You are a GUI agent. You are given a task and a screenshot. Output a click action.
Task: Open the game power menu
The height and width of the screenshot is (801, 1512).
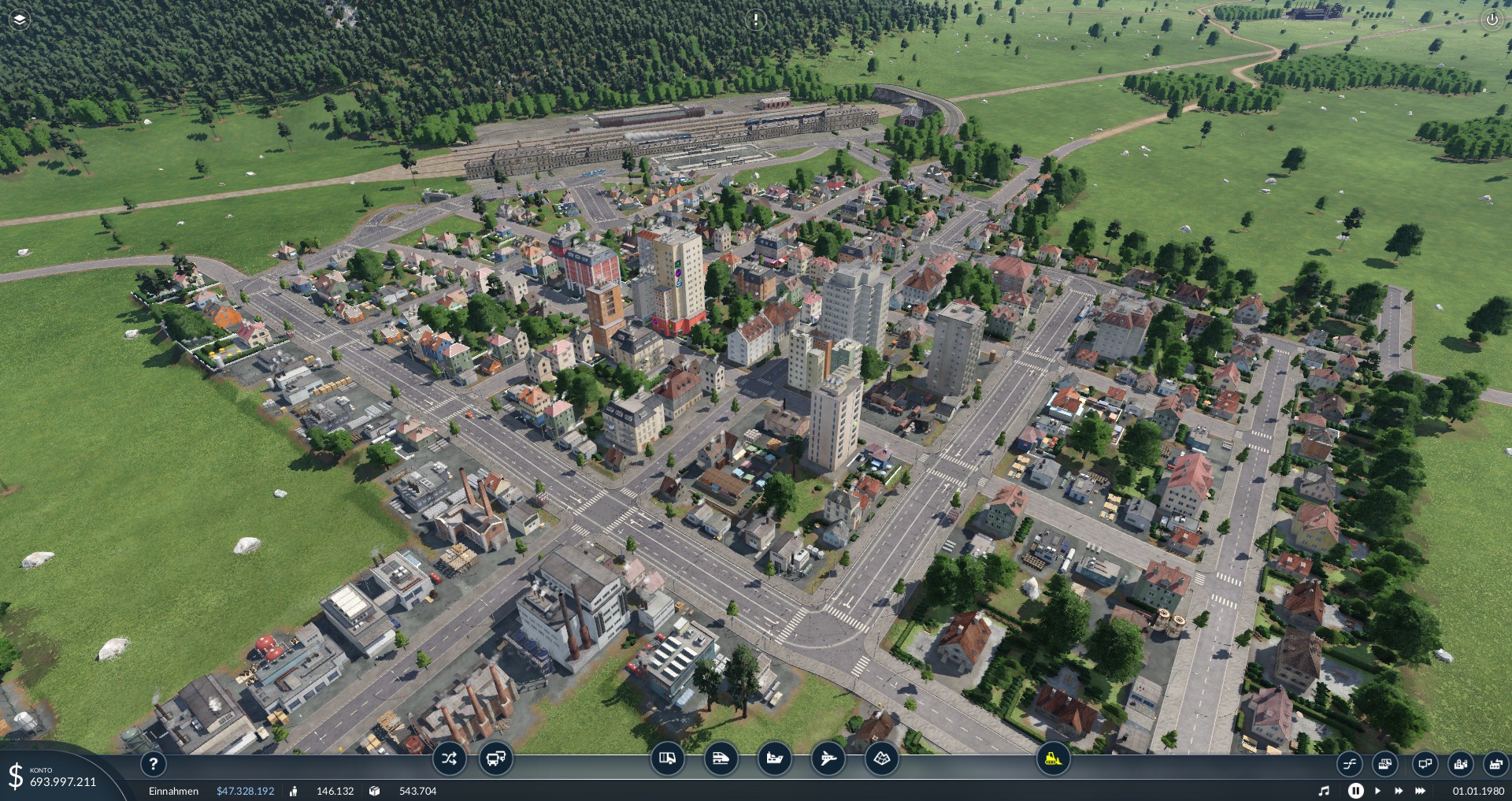click(x=1492, y=20)
